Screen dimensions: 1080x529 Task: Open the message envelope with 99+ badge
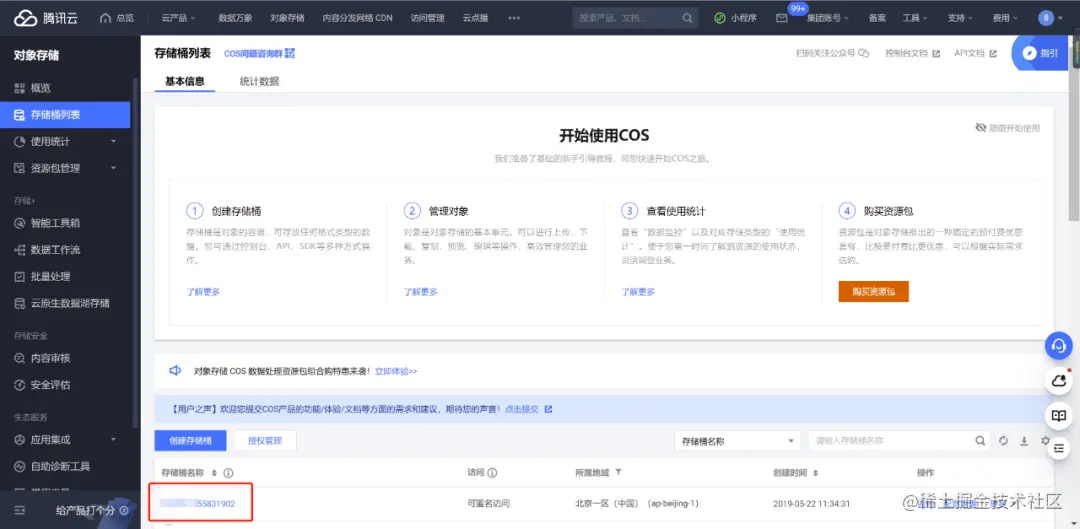click(782, 19)
